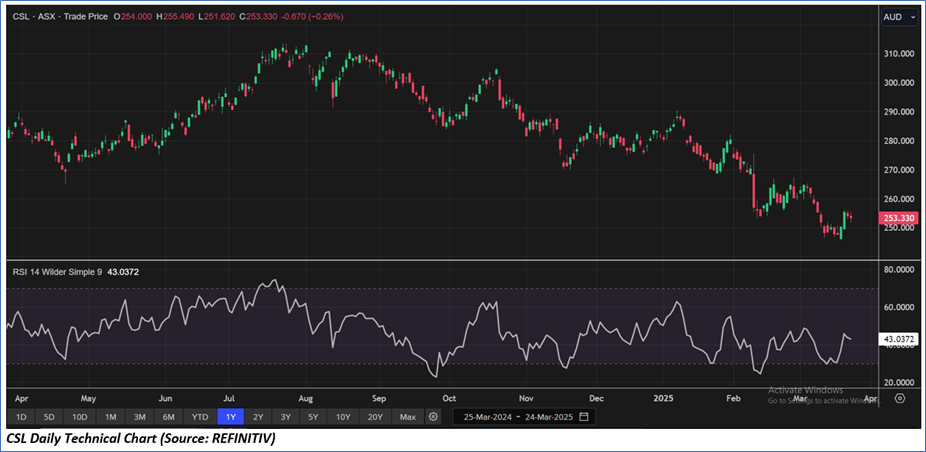Set chart range to 3Y
The height and width of the screenshot is (452, 926).
[286, 416]
